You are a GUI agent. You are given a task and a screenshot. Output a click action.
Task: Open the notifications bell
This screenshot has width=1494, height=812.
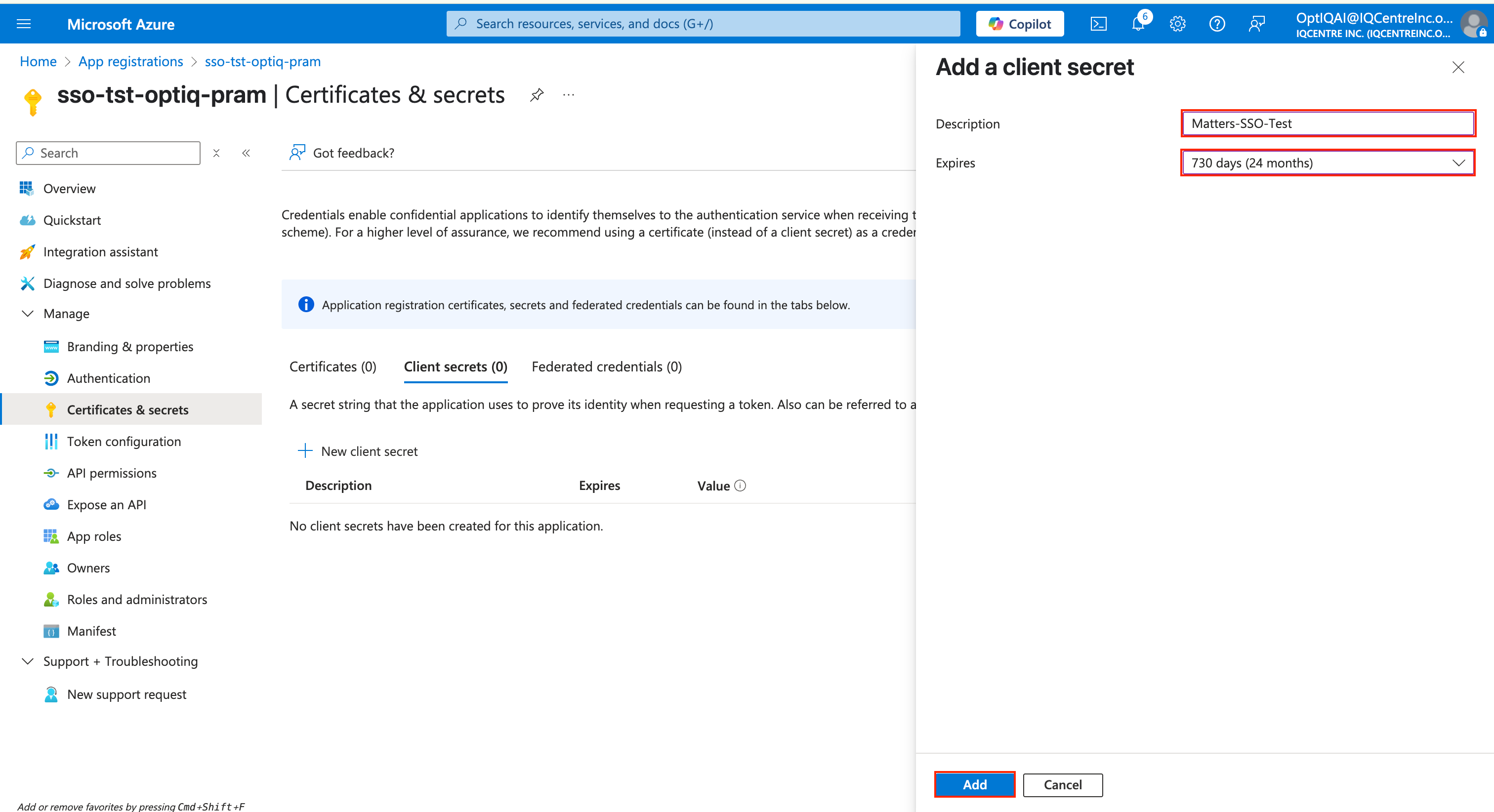coord(1138,24)
